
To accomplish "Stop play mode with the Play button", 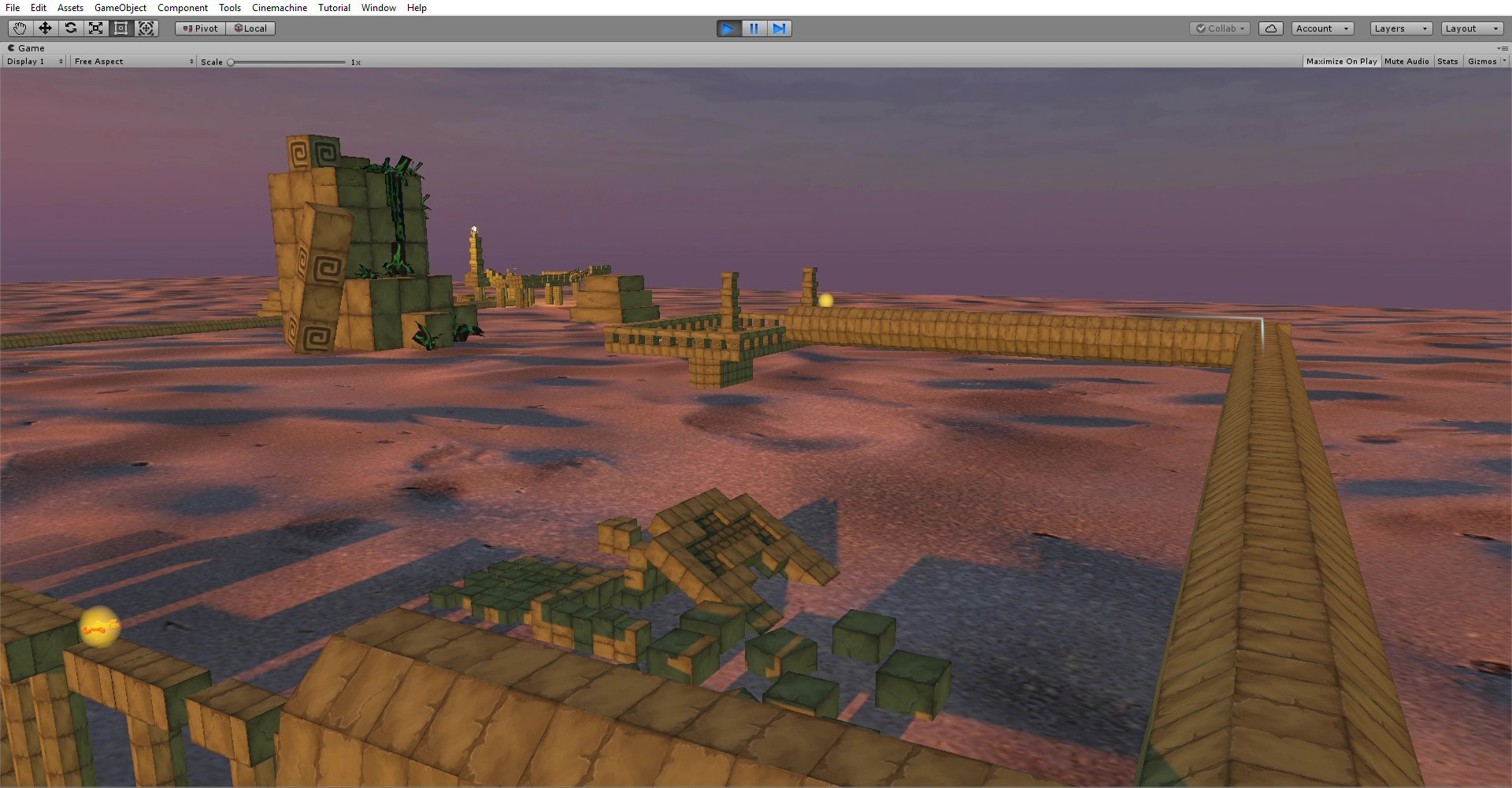I will click(x=728, y=28).
